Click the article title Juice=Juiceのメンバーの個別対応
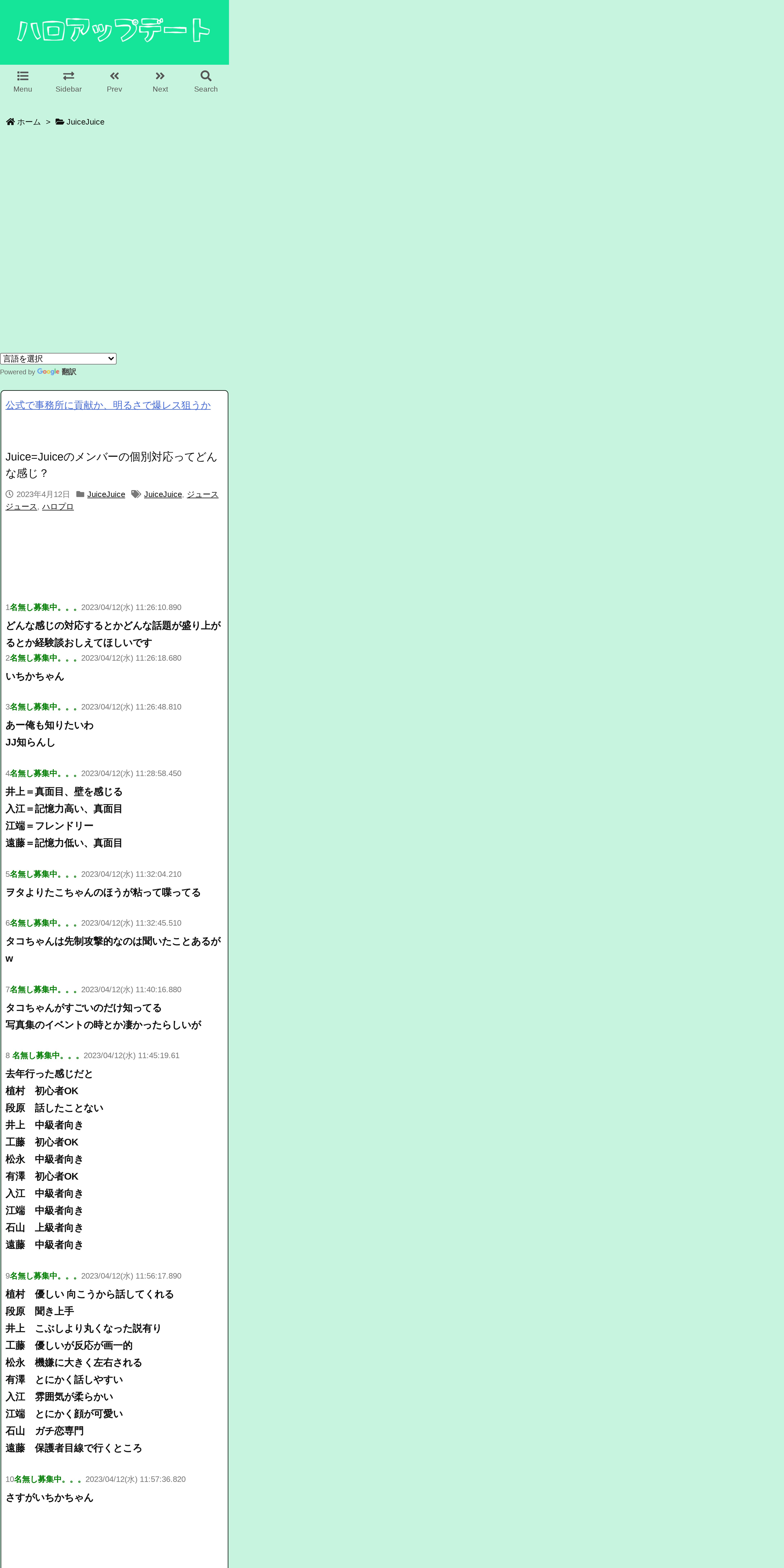The height and width of the screenshot is (1568, 784). coord(111,465)
